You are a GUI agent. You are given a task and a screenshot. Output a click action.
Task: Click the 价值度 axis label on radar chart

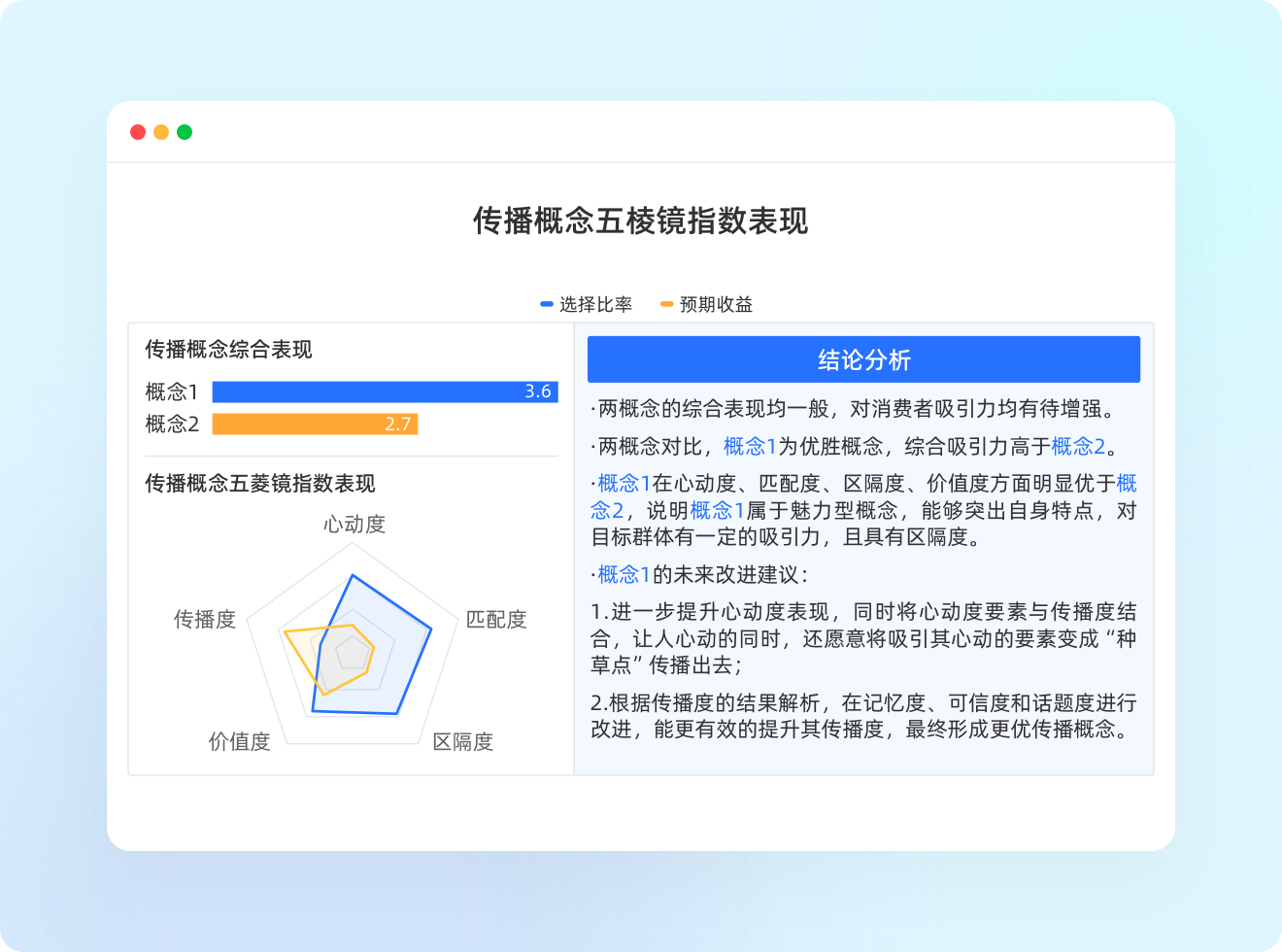pyautogui.click(x=240, y=742)
